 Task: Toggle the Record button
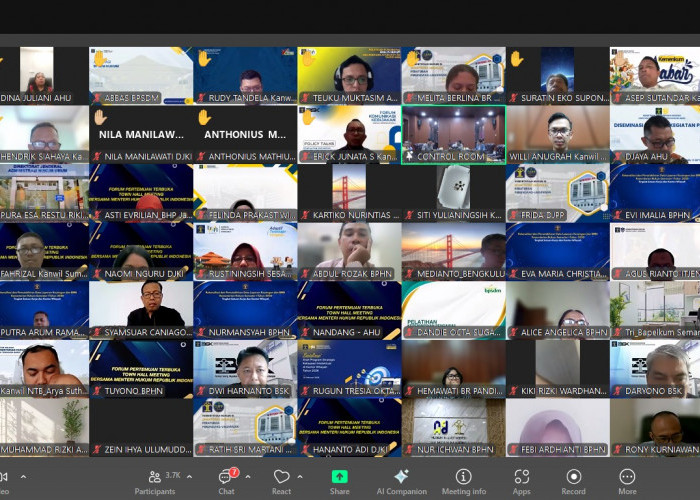574,477
